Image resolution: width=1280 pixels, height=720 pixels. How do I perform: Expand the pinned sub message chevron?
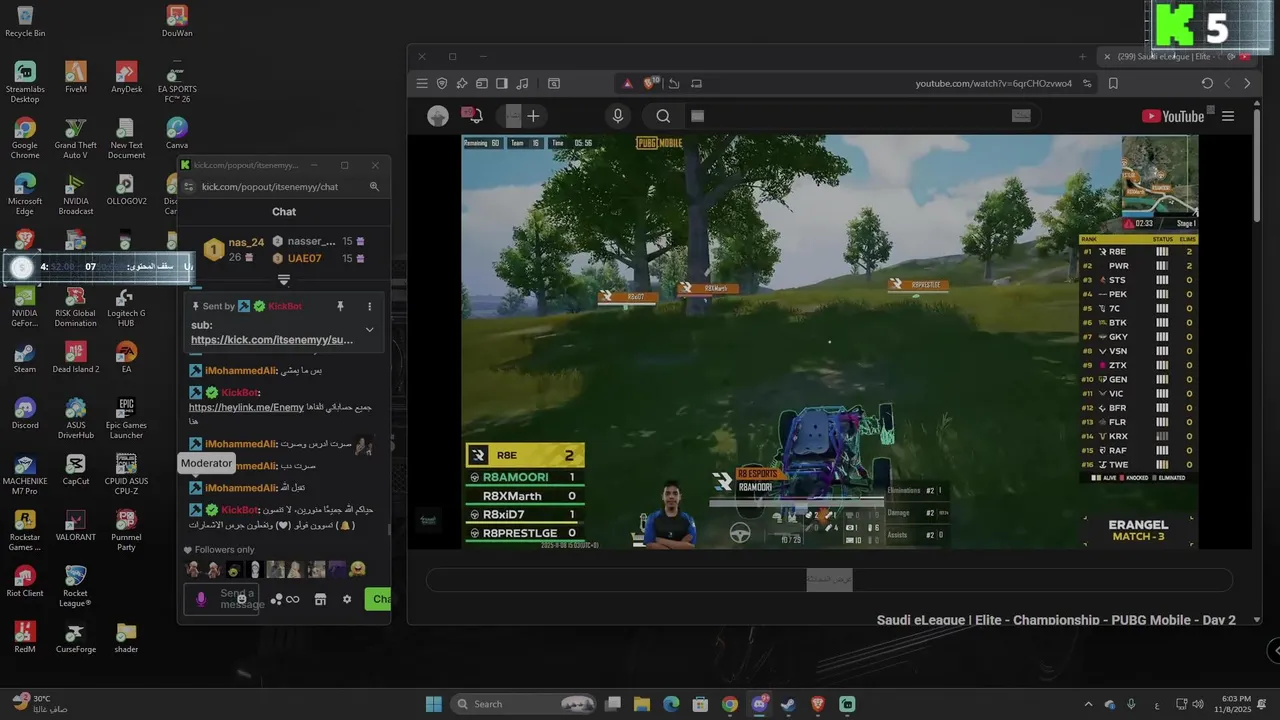tap(369, 329)
